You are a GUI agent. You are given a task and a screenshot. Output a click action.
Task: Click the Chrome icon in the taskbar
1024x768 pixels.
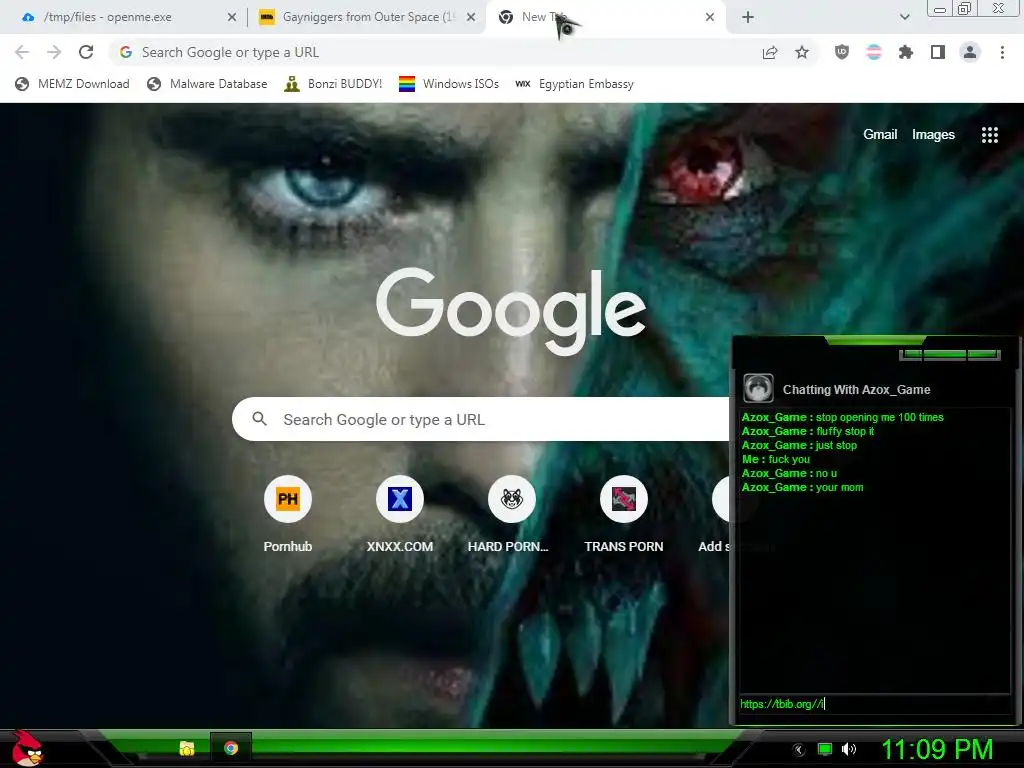pyautogui.click(x=231, y=748)
